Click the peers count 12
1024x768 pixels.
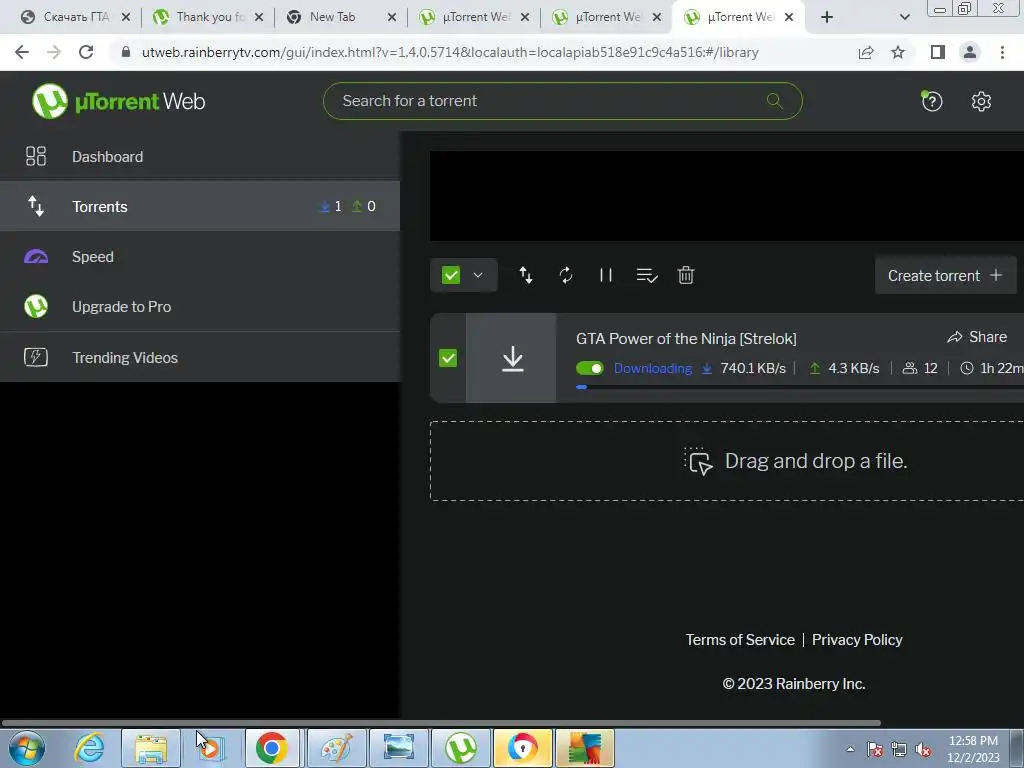tap(920, 368)
